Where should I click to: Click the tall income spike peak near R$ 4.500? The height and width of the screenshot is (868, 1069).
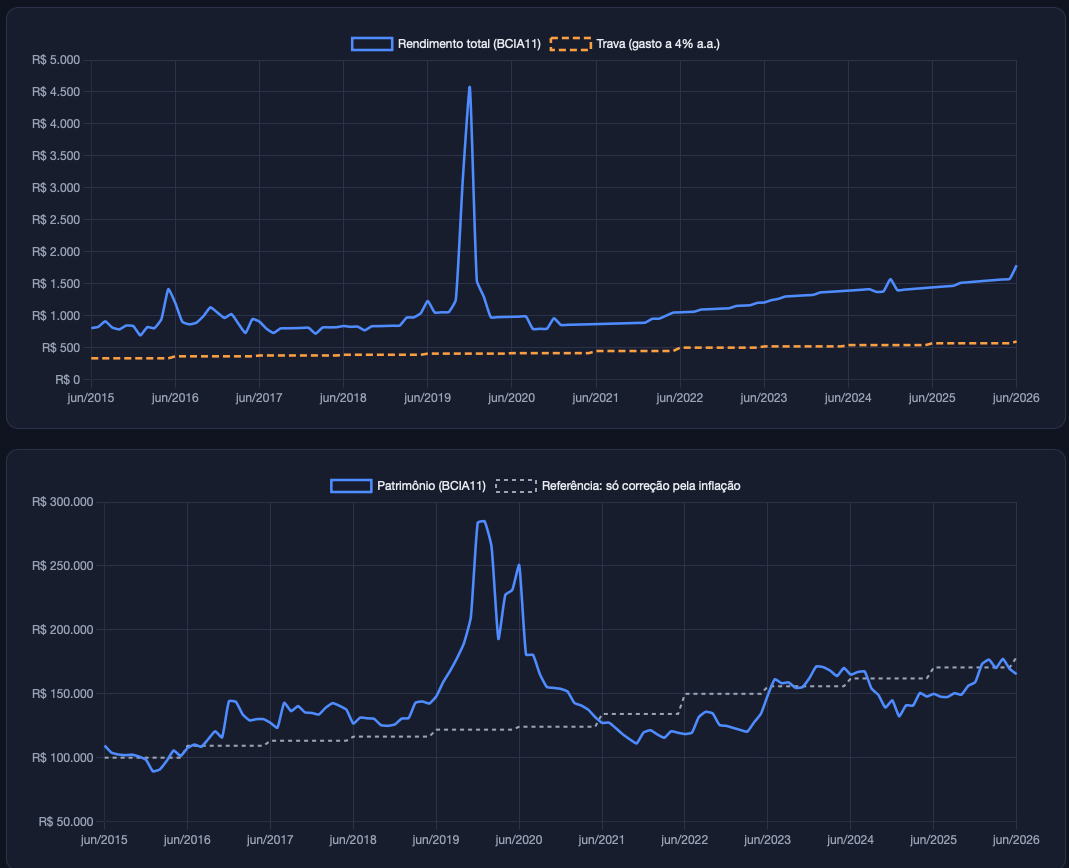[x=469, y=87]
